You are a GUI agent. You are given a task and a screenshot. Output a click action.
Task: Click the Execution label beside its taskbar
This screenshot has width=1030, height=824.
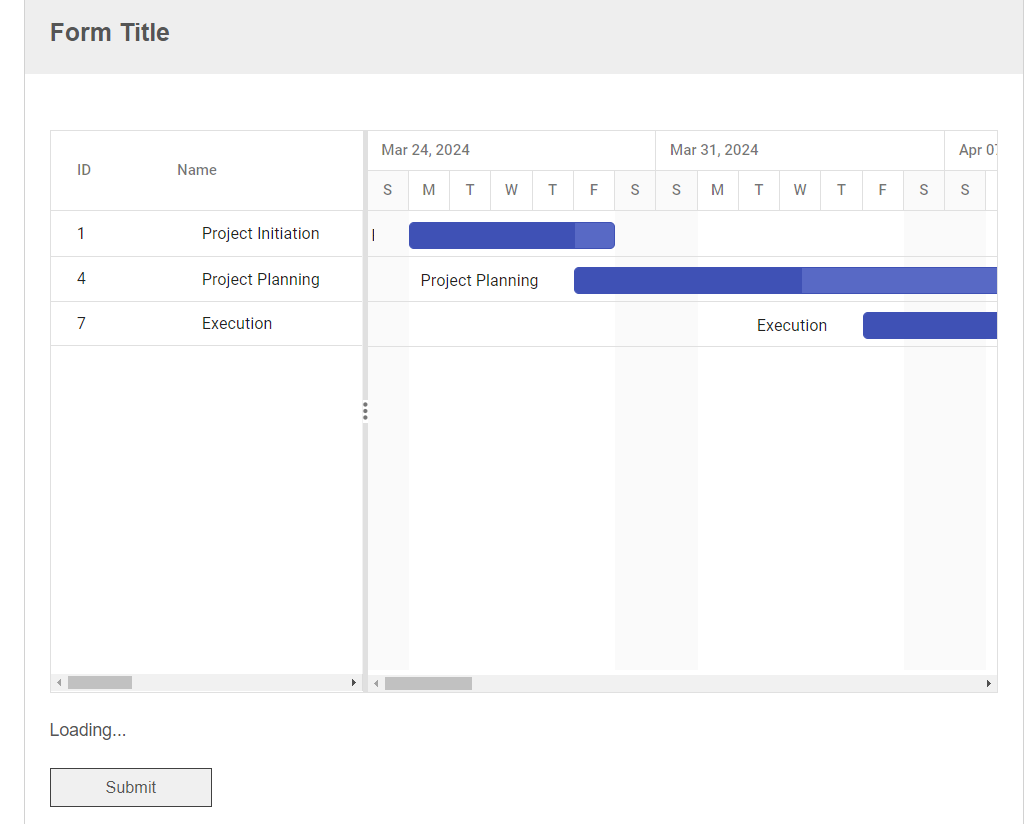pyautogui.click(x=792, y=326)
